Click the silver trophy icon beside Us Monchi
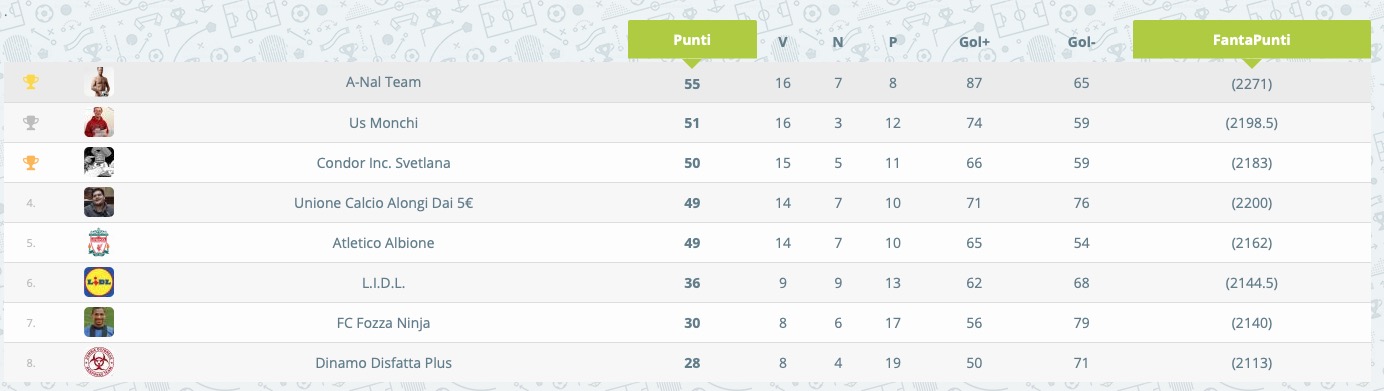The height and width of the screenshot is (391, 1384). point(31,123)
